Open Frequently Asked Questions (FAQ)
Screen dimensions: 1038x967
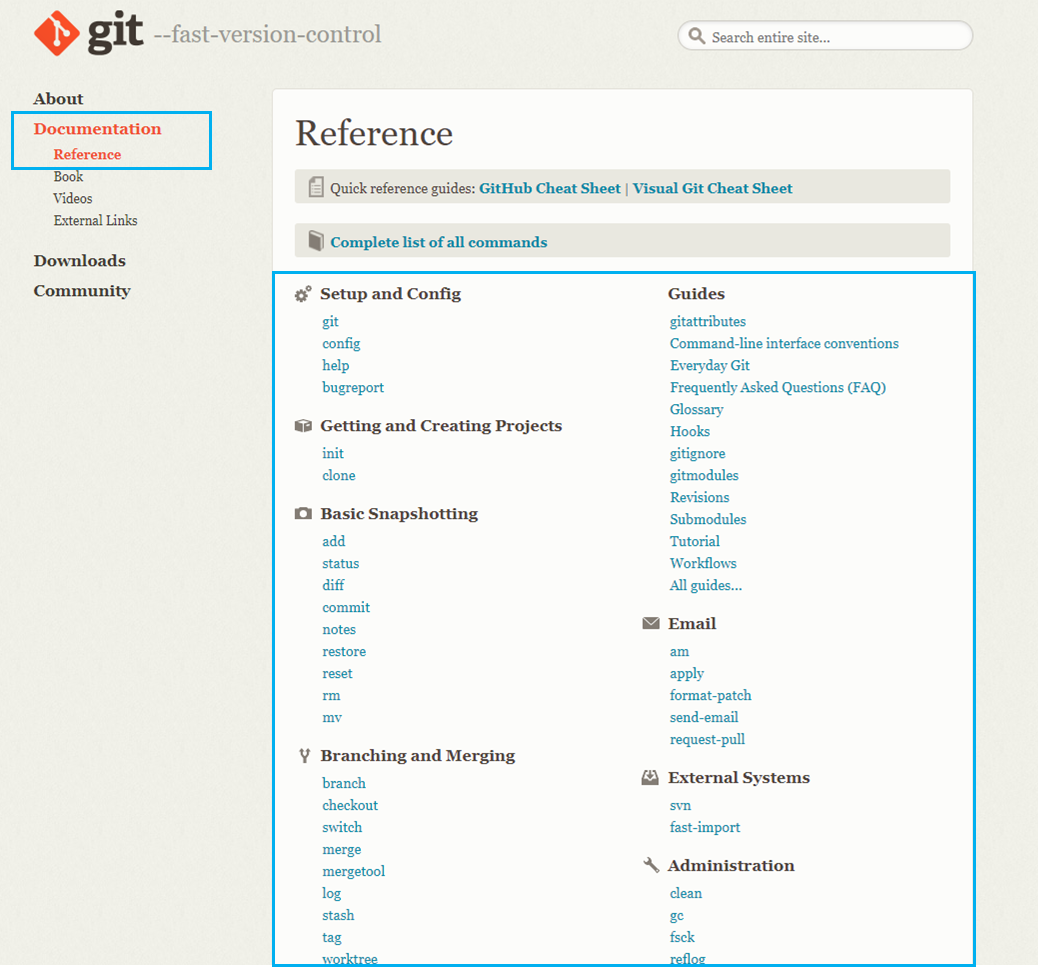coord(778,388)
